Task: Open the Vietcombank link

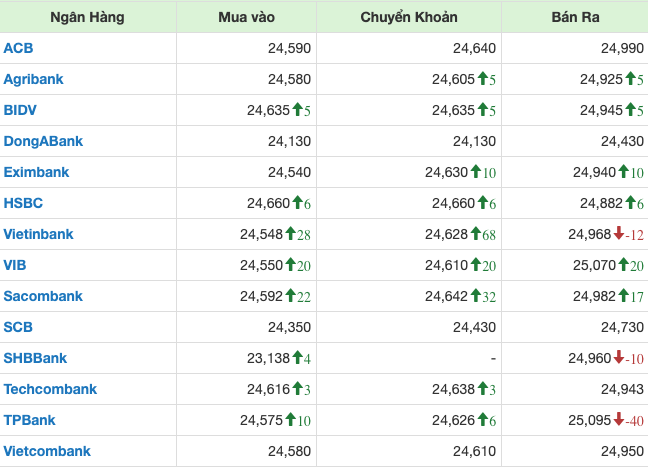Action: 47,451
